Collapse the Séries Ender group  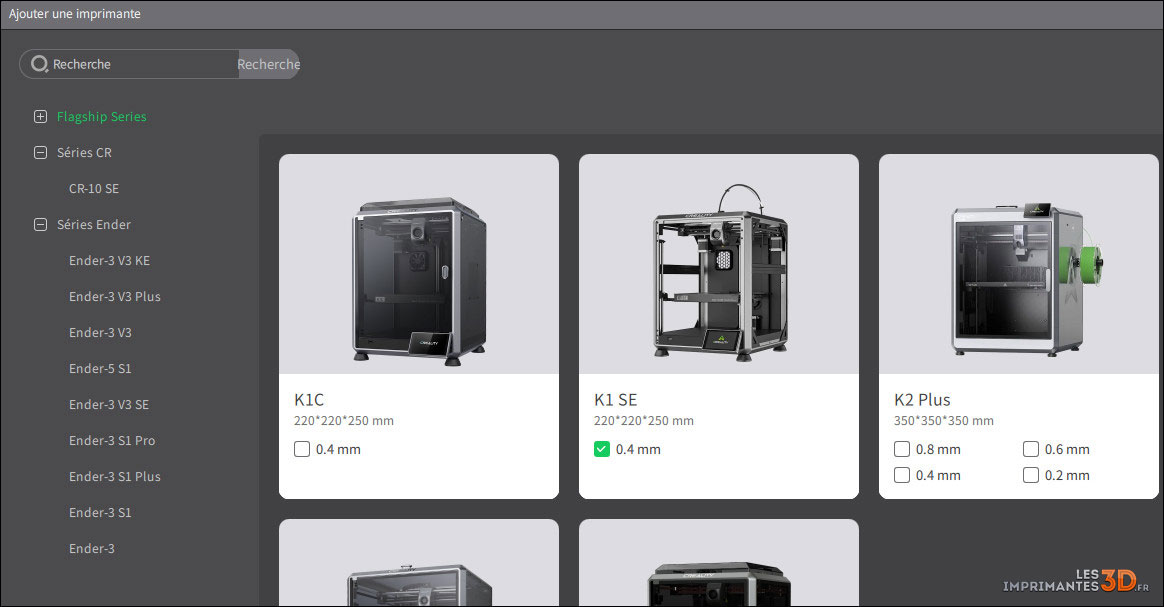[41, 224]
